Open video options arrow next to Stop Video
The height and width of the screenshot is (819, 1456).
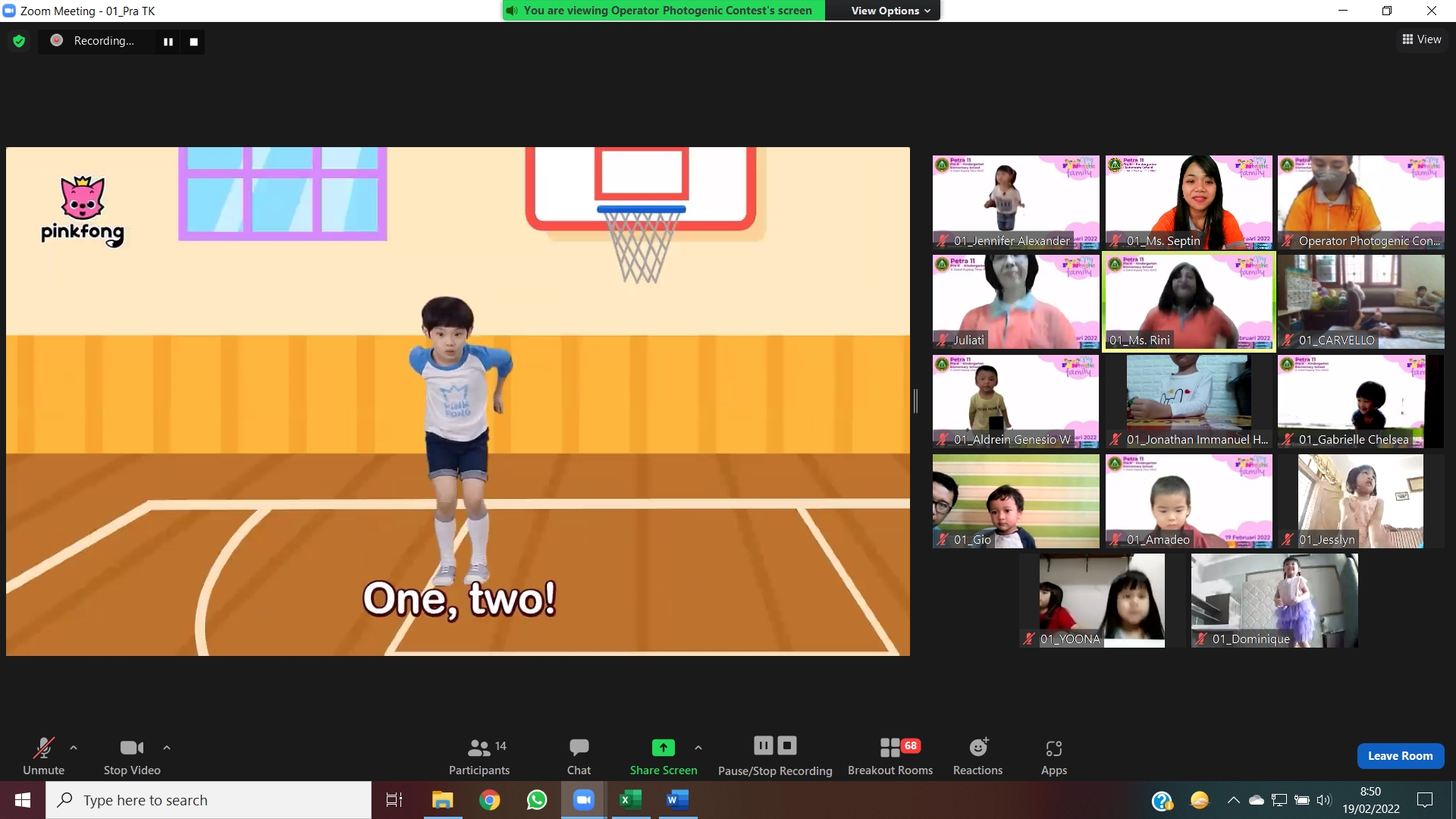click(x=167, y=748)
